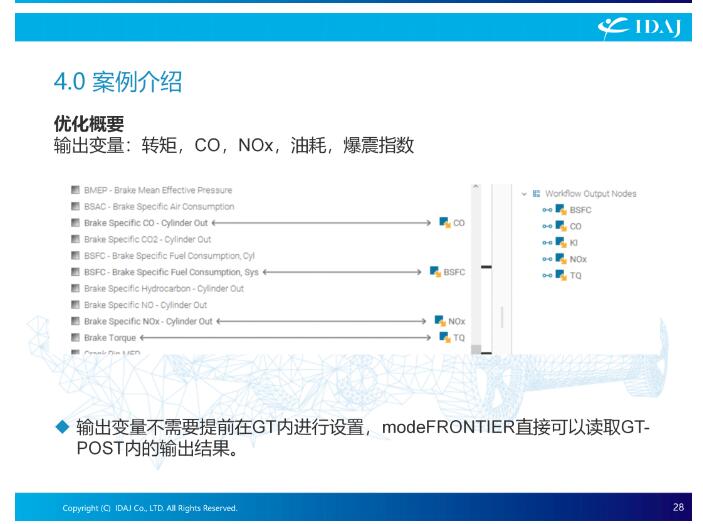Viewport: 703px width, 524px height.
Task: Click the copyright notice in the footer
Action: tap(150, 508)
